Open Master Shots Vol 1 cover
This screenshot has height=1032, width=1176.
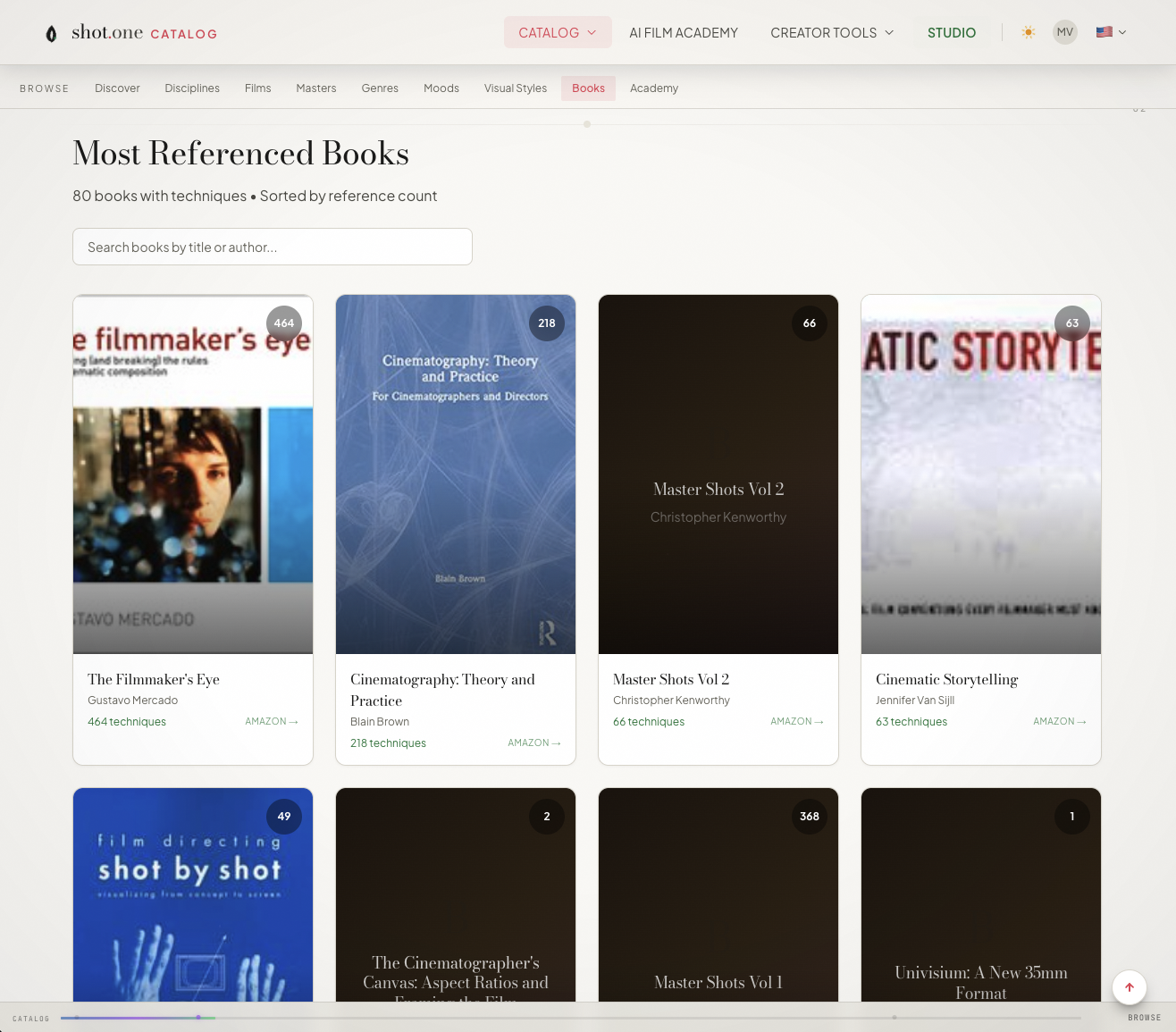(x=718, y=894)
